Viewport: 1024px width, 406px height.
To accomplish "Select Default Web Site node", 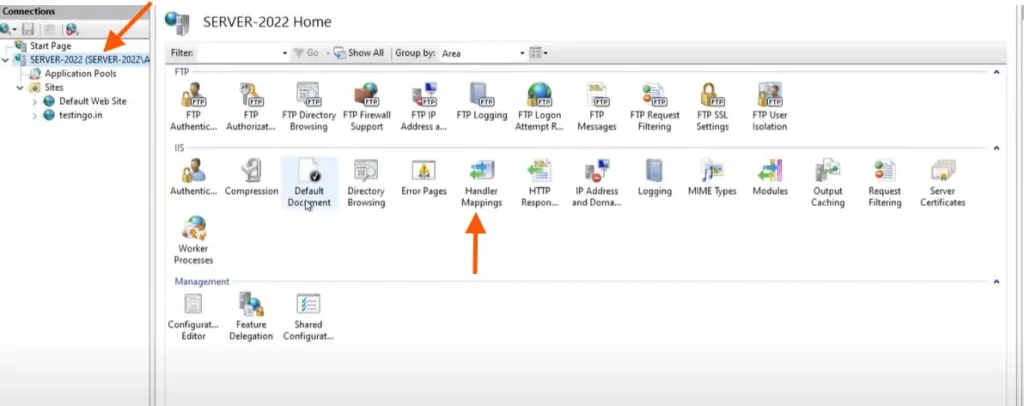I will [93, 101].
